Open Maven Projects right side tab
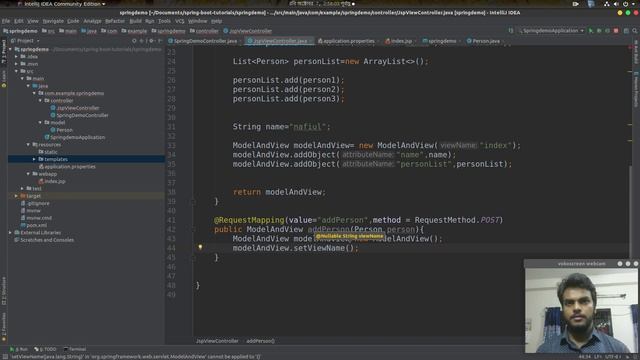The image size is (640, 360). click(636, 90)
